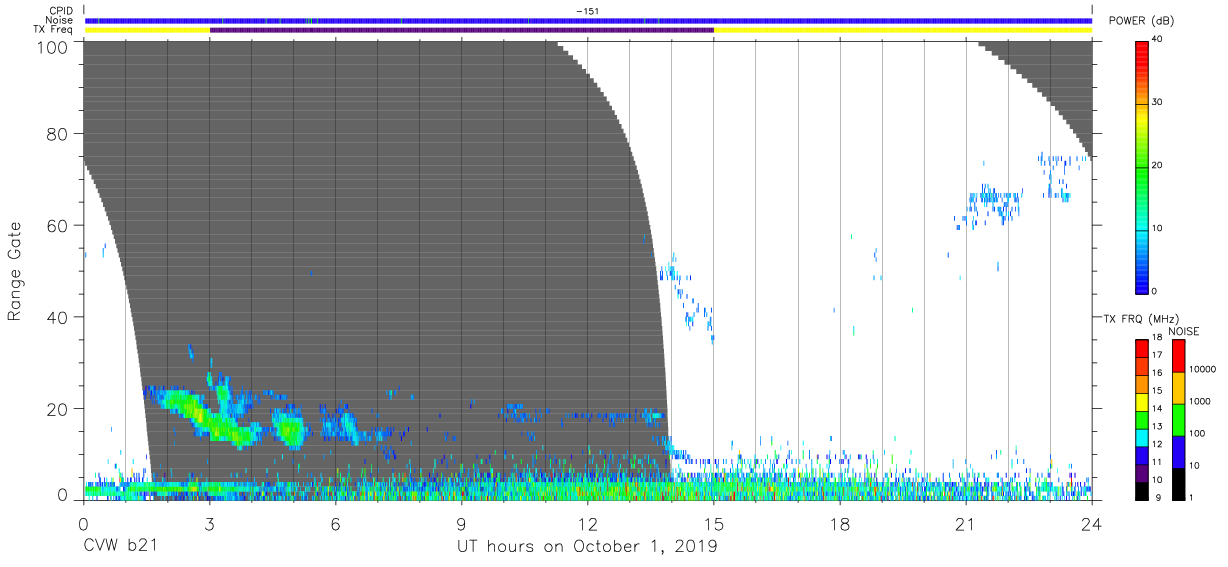Click the 60 tick on the Range Gate axis
Image resolution: width=1228 pixels, height=567 pixels.
[57, 226]
